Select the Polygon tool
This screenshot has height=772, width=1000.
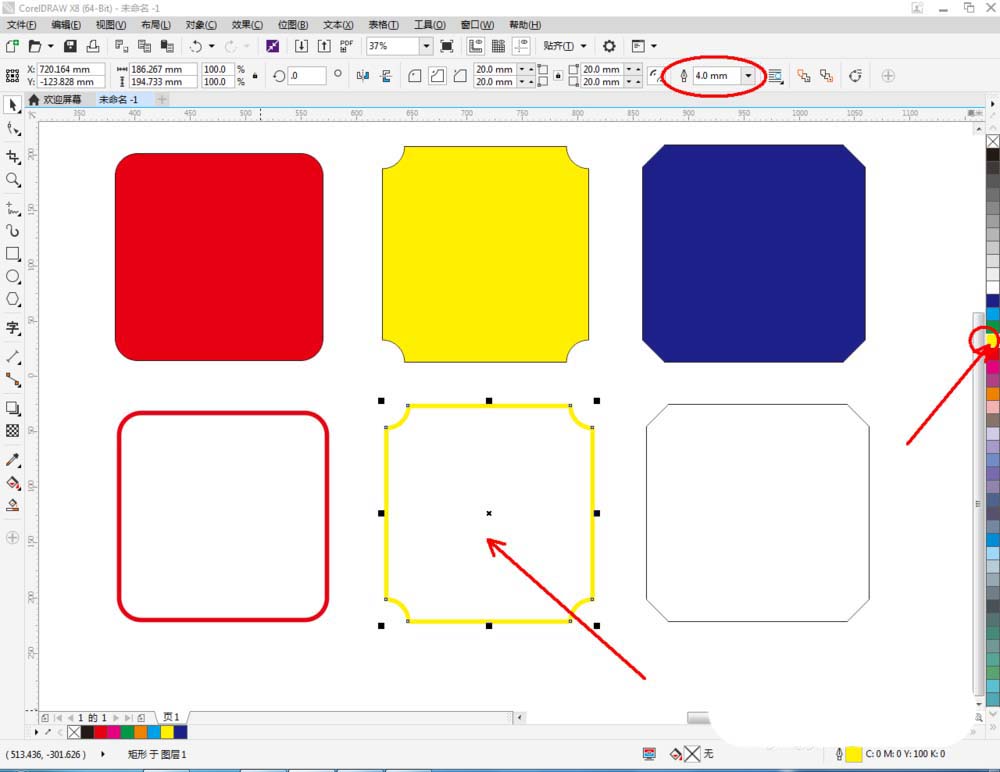click(12, 299)
